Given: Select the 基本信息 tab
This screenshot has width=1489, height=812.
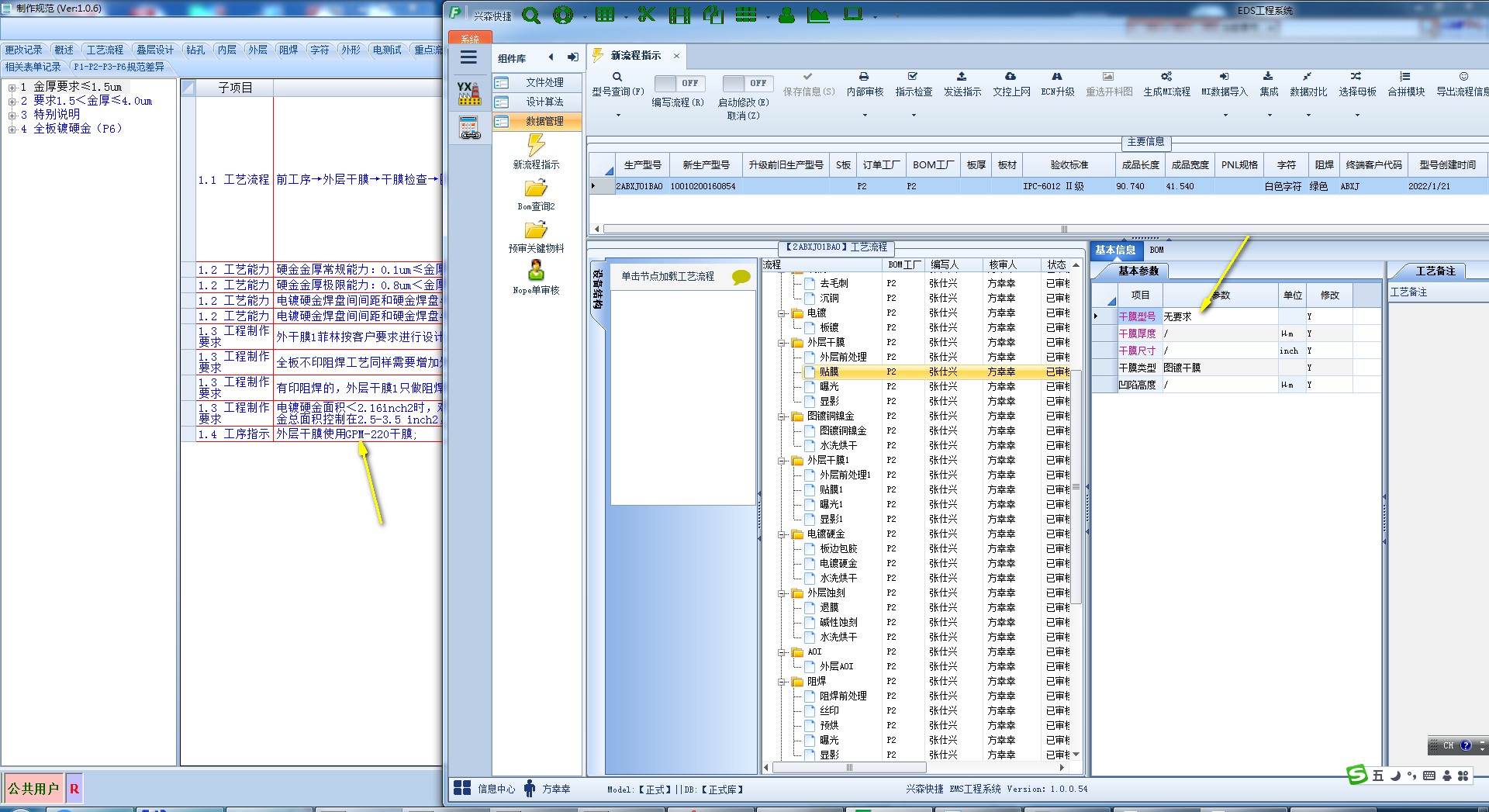Looking at the screenshot, I should pyautogui.click(x=1115, y=250).
